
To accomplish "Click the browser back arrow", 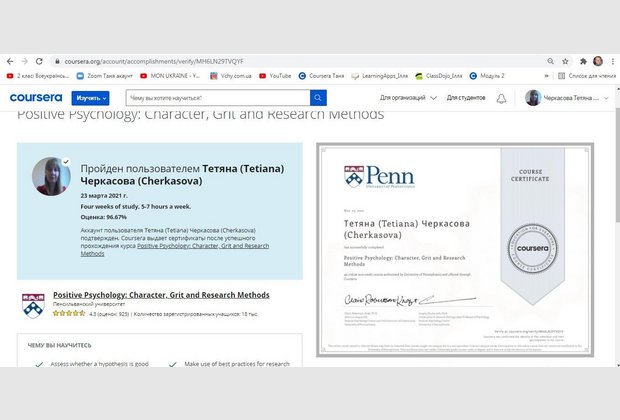I will point(9,60).
